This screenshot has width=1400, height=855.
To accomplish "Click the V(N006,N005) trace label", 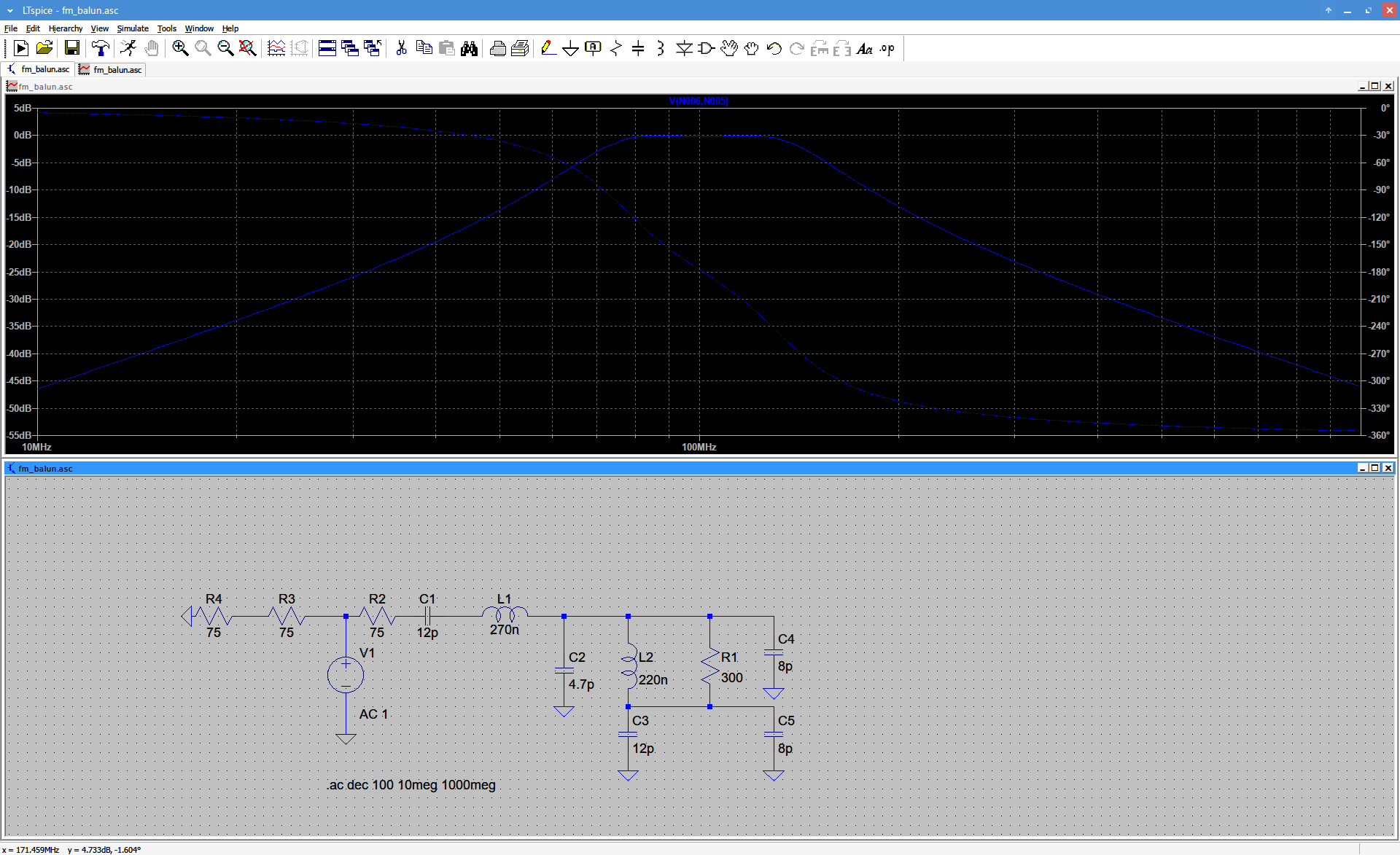I will [698, 101].
